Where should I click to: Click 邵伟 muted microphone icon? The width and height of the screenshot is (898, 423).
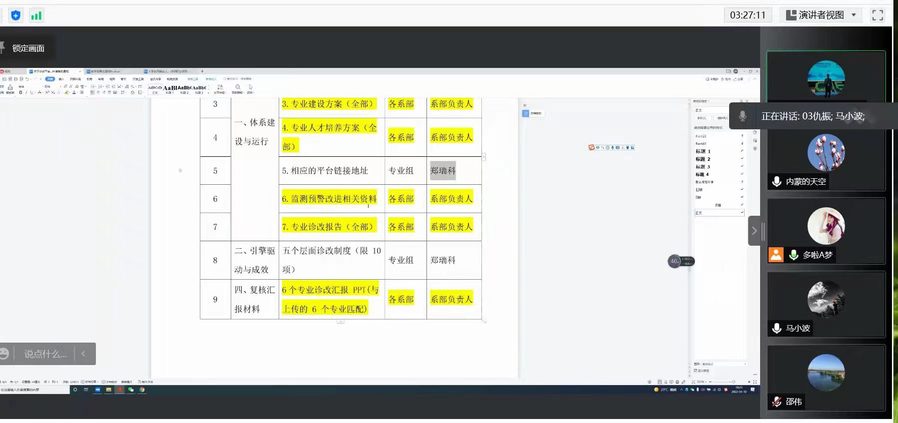776,401
